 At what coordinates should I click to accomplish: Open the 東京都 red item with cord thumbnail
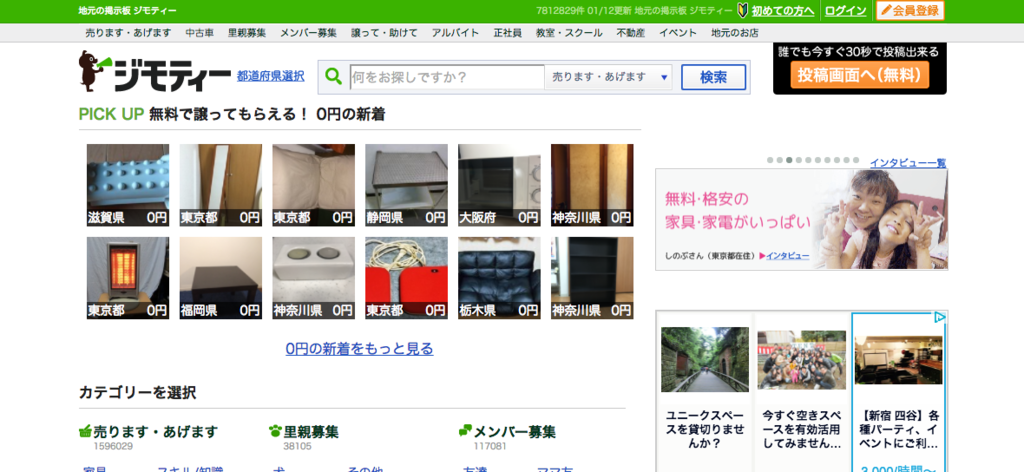[406, 278]
